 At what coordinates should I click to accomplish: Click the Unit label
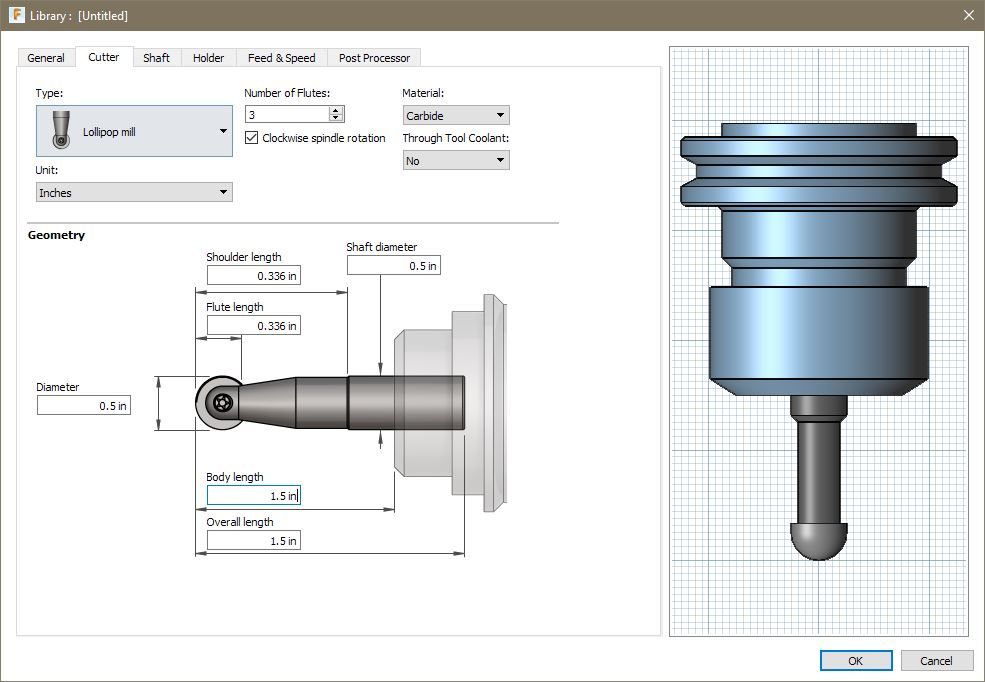pos(46,170)
